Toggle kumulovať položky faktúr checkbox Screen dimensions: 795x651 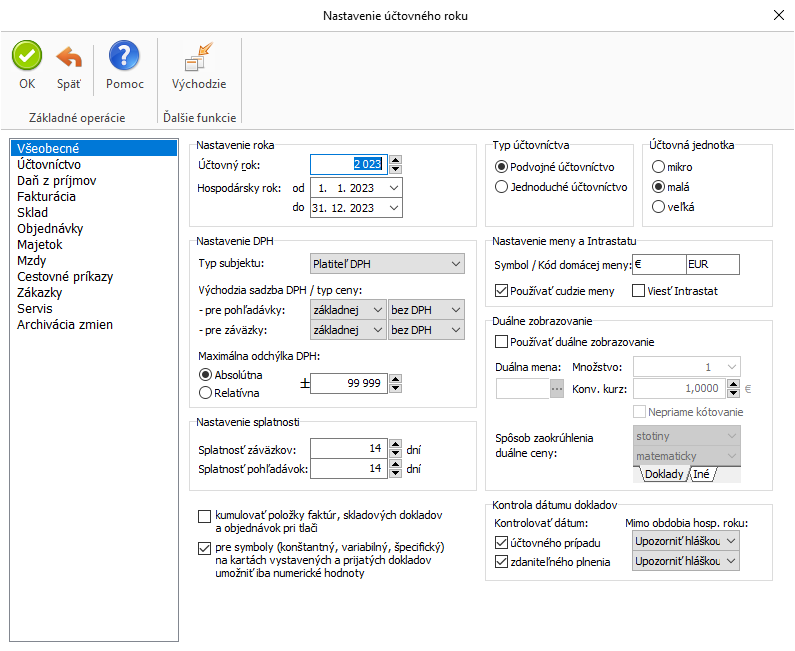click(x=204, y=517)
